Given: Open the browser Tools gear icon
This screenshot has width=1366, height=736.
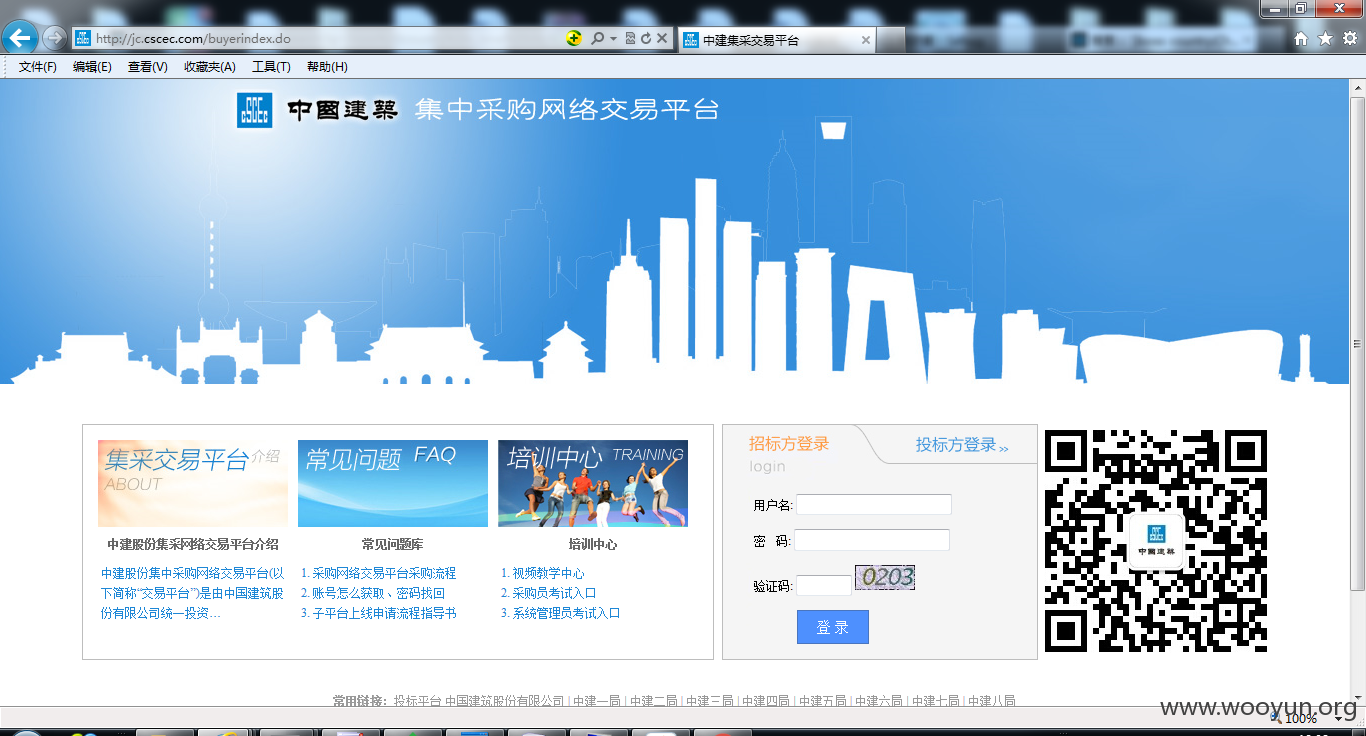Looking at the screenshot, I should 1350,39.
